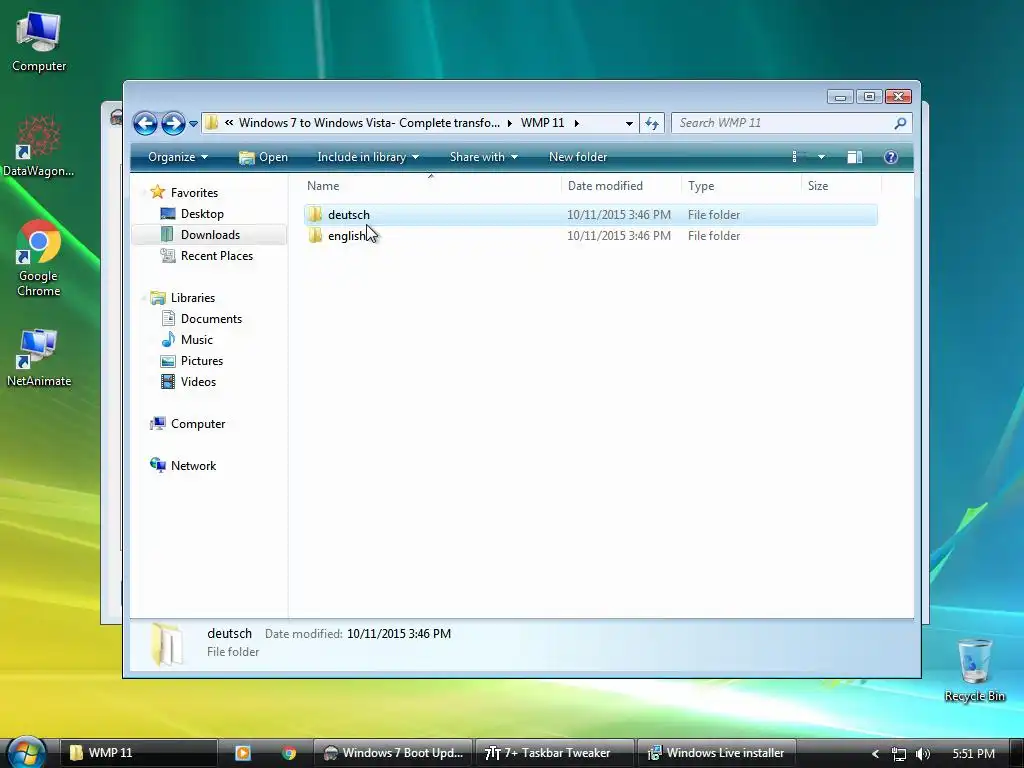
Task: Select the english folder icon
Action: [x=315, y=235]
